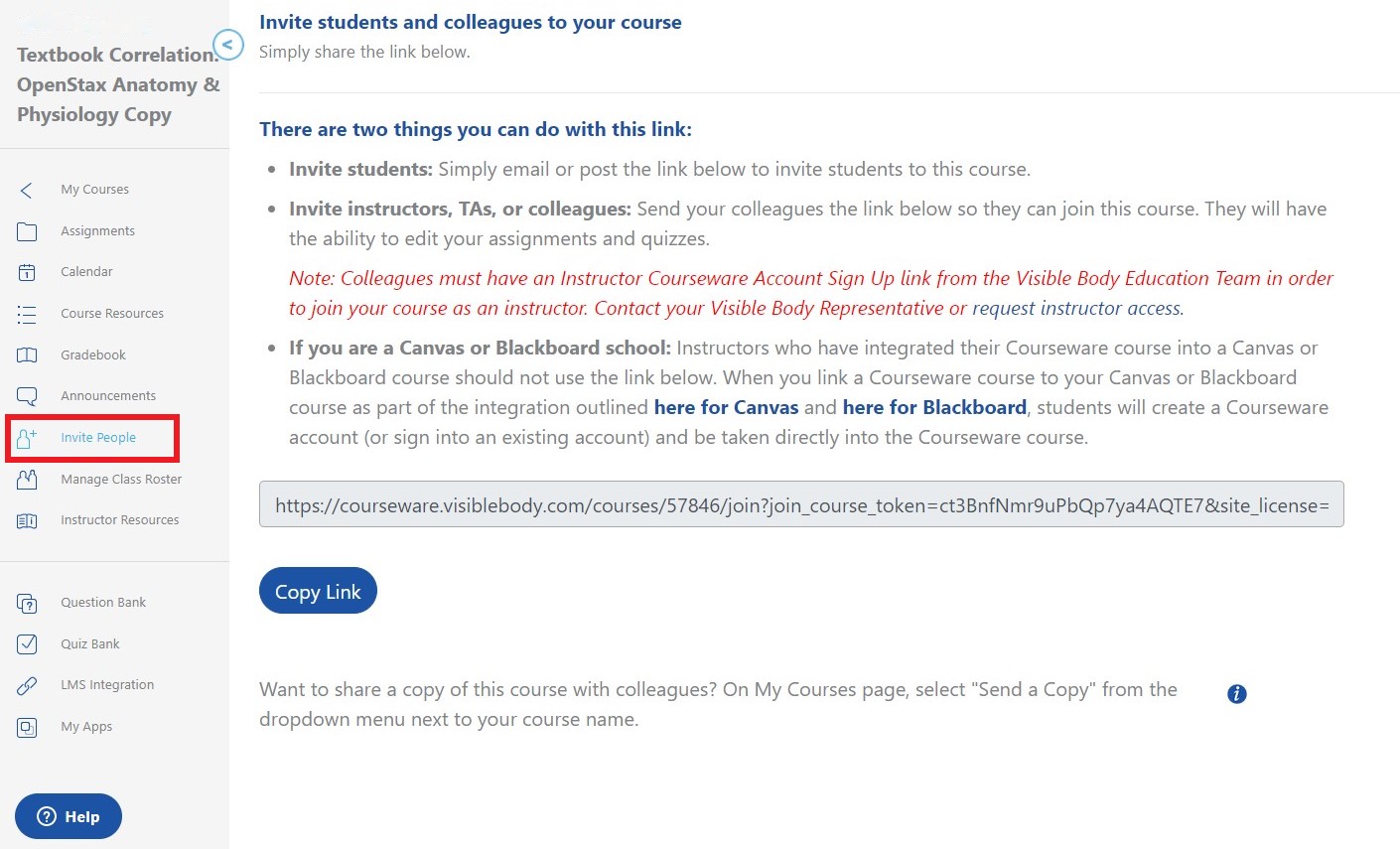Open the Assignments section
1400x849 pixels.
96,230
